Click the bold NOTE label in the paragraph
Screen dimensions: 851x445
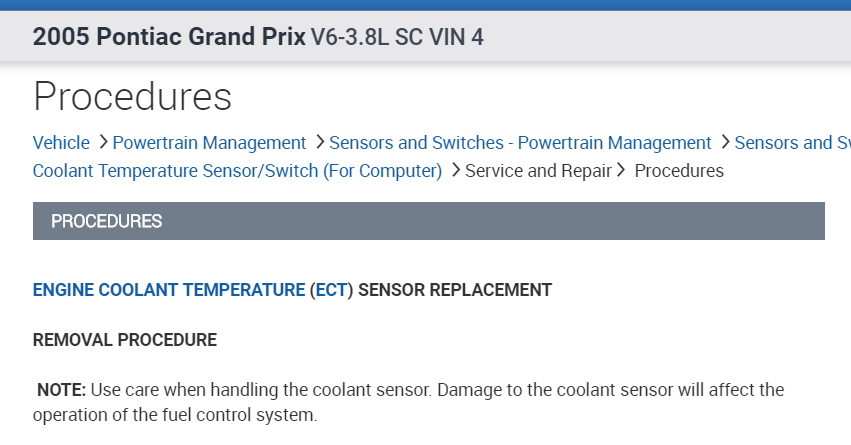[62, 389]
